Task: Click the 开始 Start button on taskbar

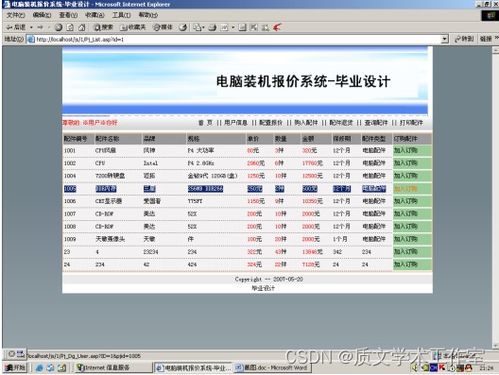Action: (16, 368)
